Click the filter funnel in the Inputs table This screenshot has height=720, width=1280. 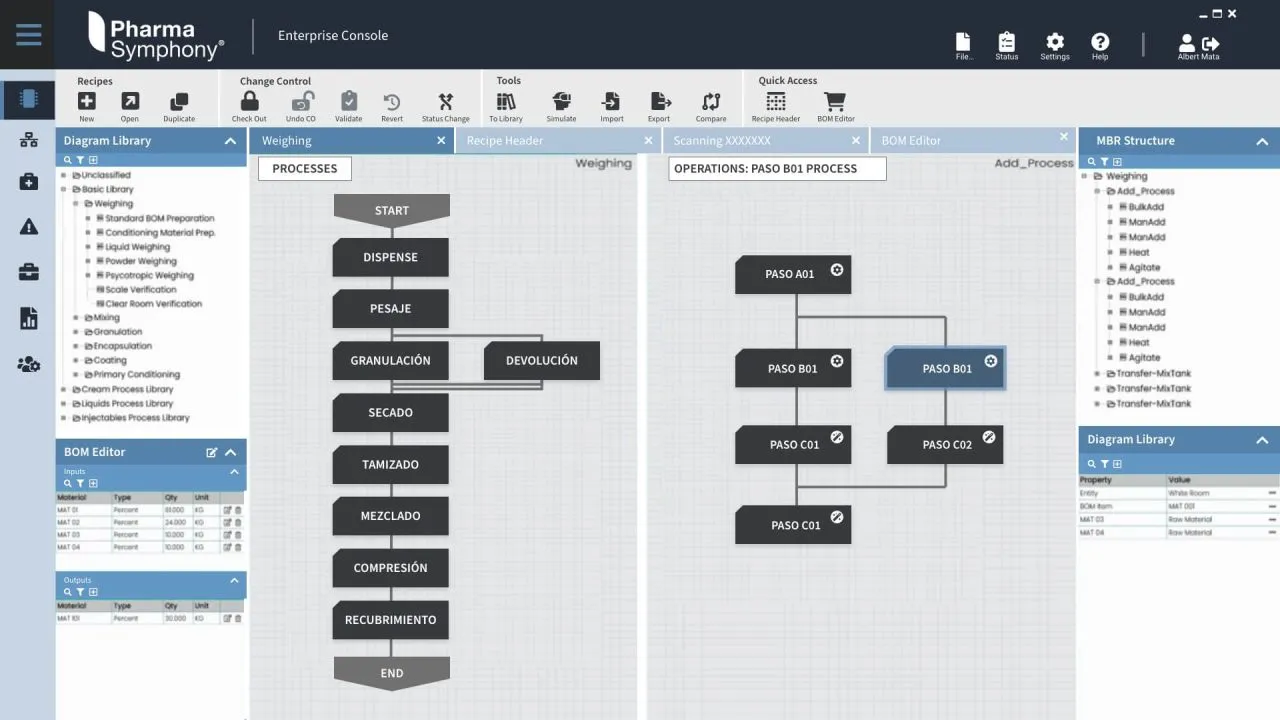(80, 483)
